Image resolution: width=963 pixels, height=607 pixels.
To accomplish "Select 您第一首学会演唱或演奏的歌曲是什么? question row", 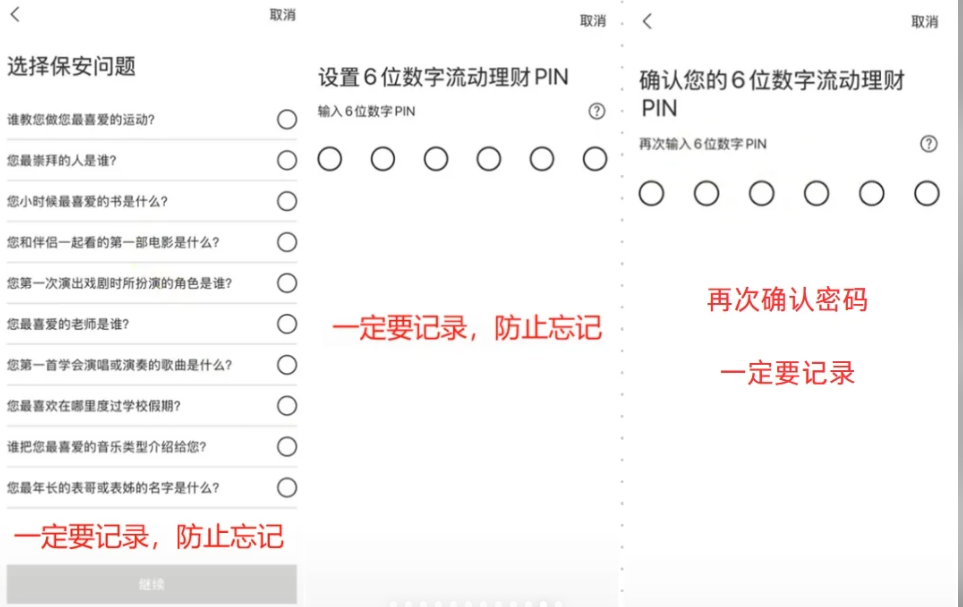I will tap(287, 365).
